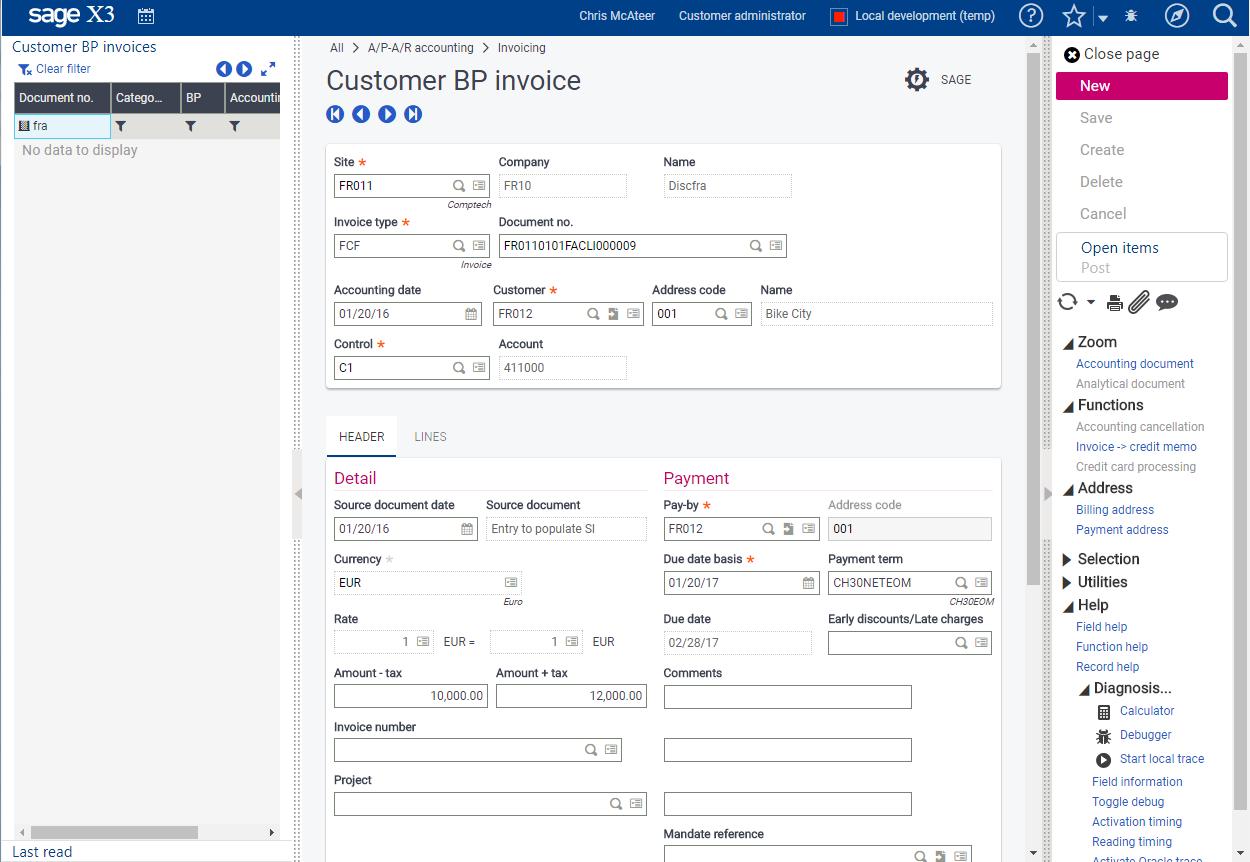This screenshot has height=862, width=1250.
Task: Click the Local development (temp) endpoint
Action: point(913,16)
